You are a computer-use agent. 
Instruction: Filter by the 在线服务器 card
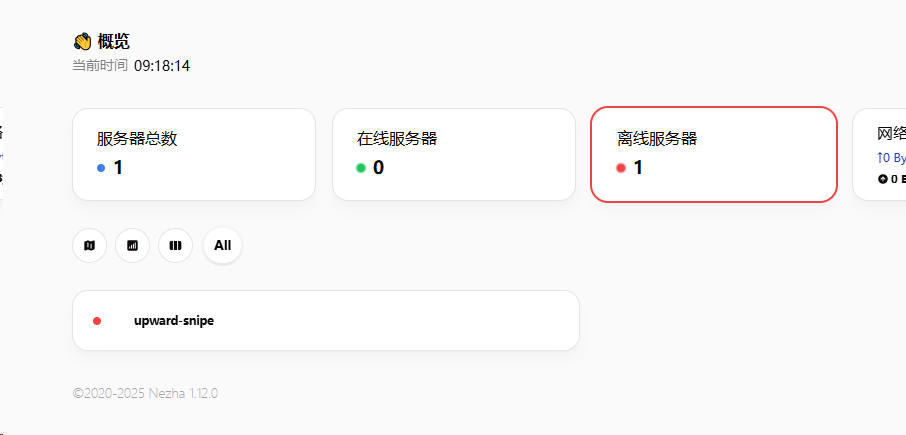(454, 154)
